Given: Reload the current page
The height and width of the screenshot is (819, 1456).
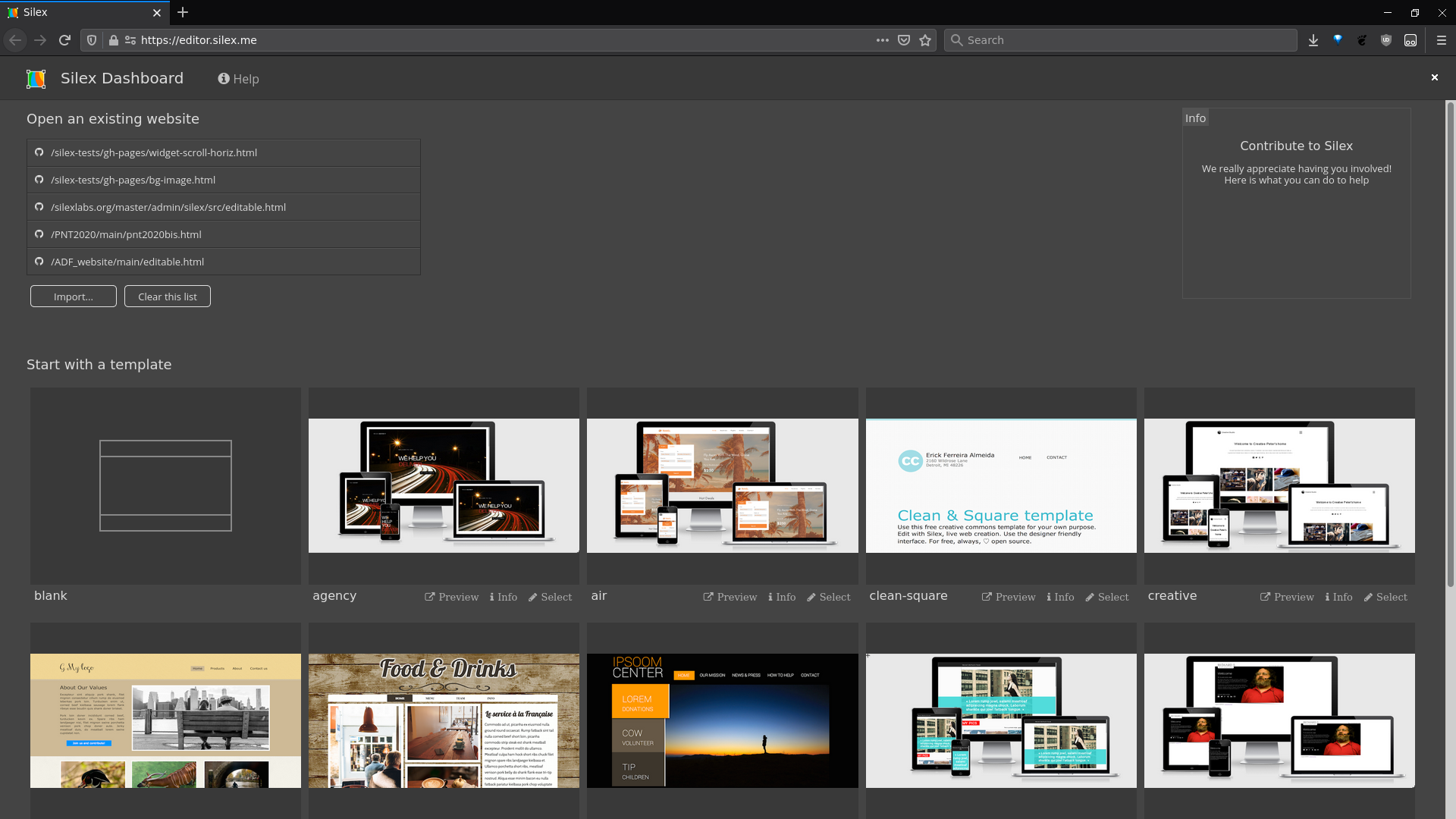Looking at the screenshot, I should [64, 39].
